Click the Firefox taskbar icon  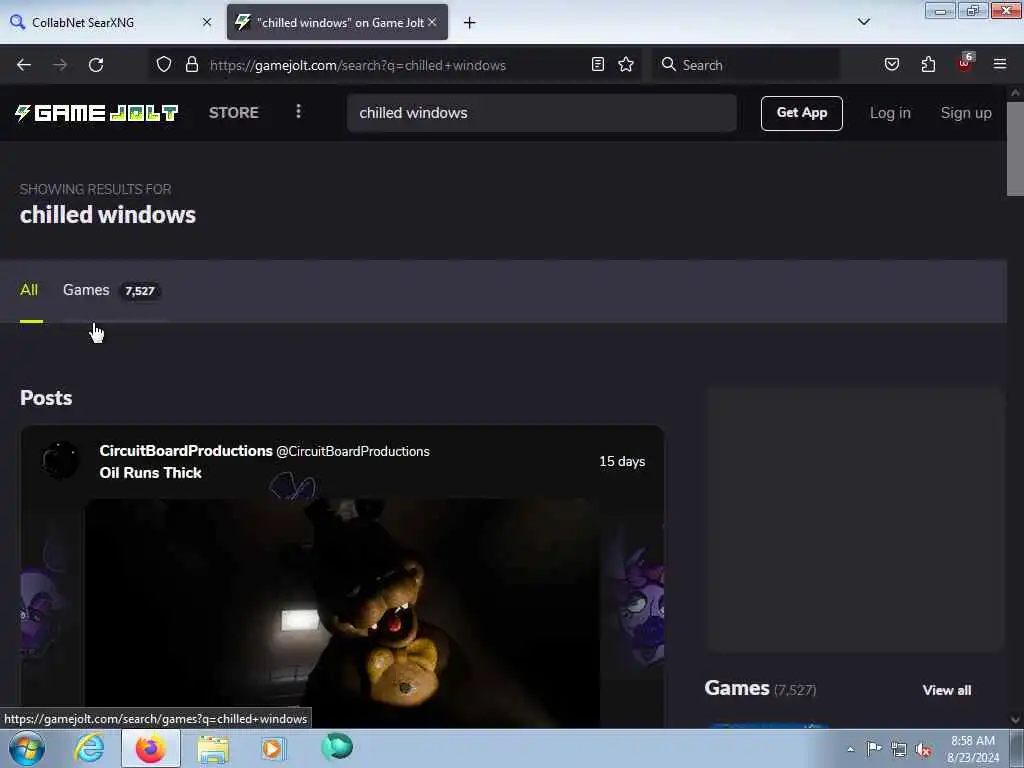point(150,748)
